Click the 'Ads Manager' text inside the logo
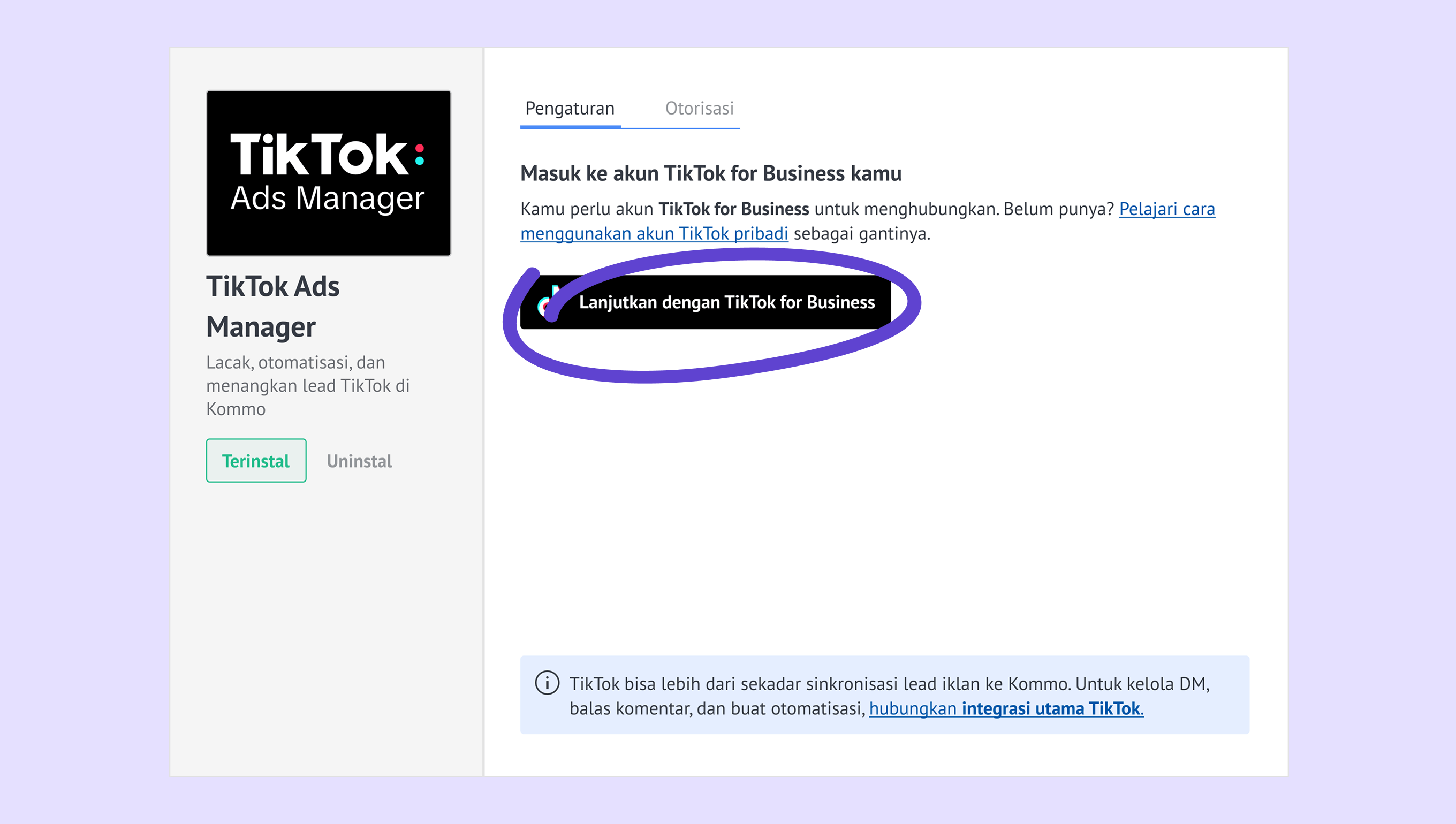The height and width of the screenshot is (824, 1456). (327, 198)
